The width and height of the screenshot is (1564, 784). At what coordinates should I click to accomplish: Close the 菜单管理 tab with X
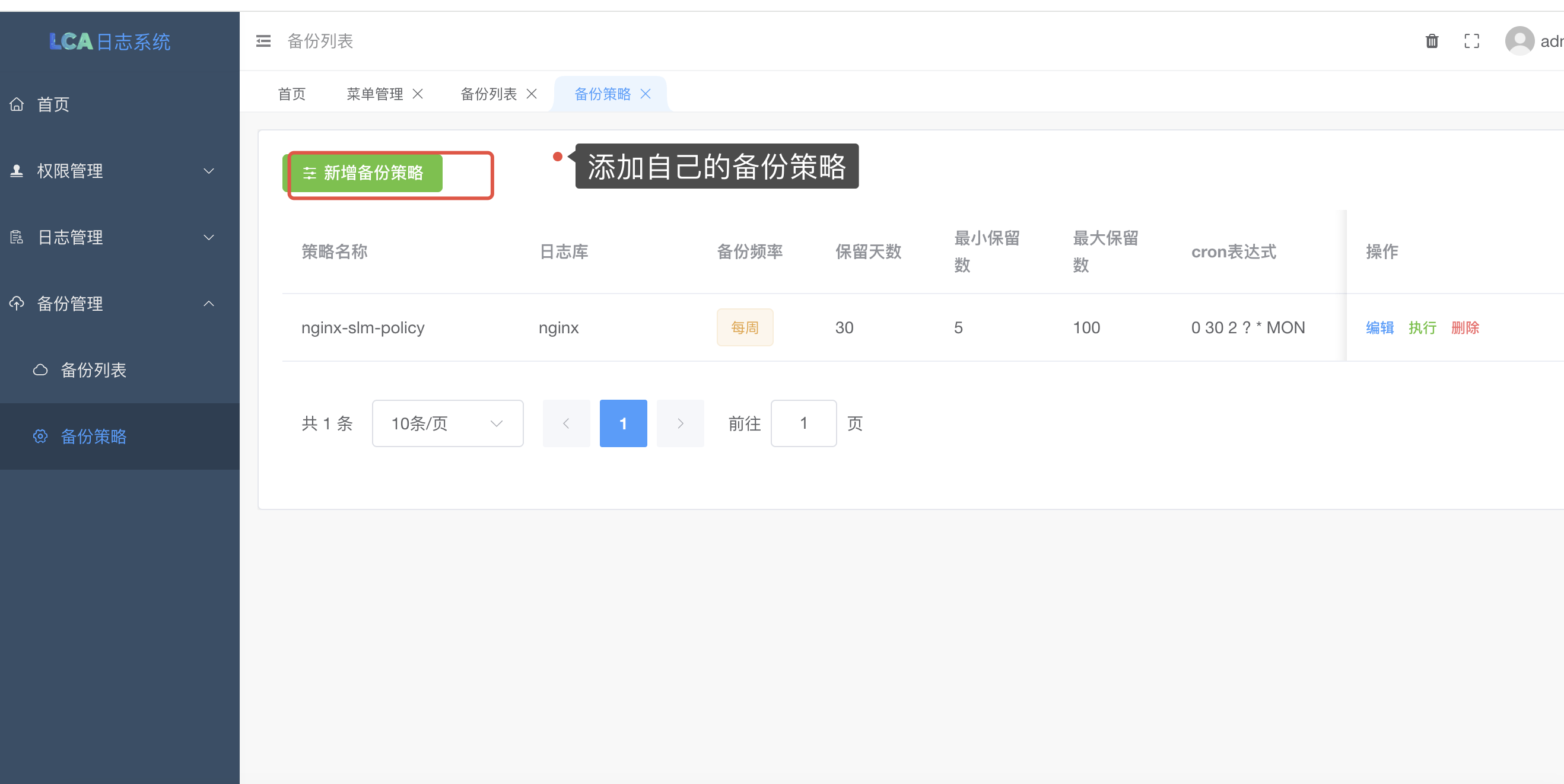tap(418, 94)
